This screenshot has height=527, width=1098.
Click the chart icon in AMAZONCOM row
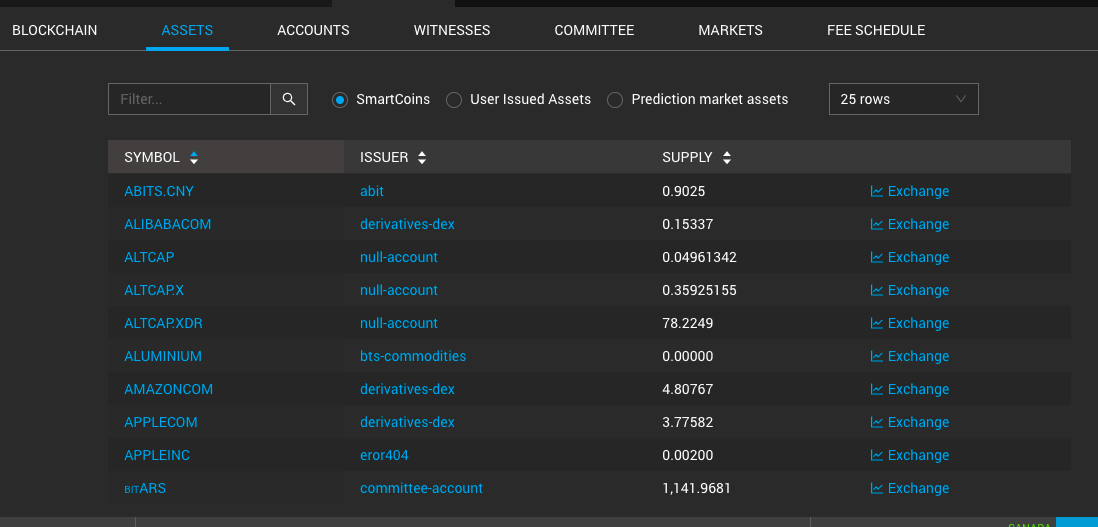[876, 388]
